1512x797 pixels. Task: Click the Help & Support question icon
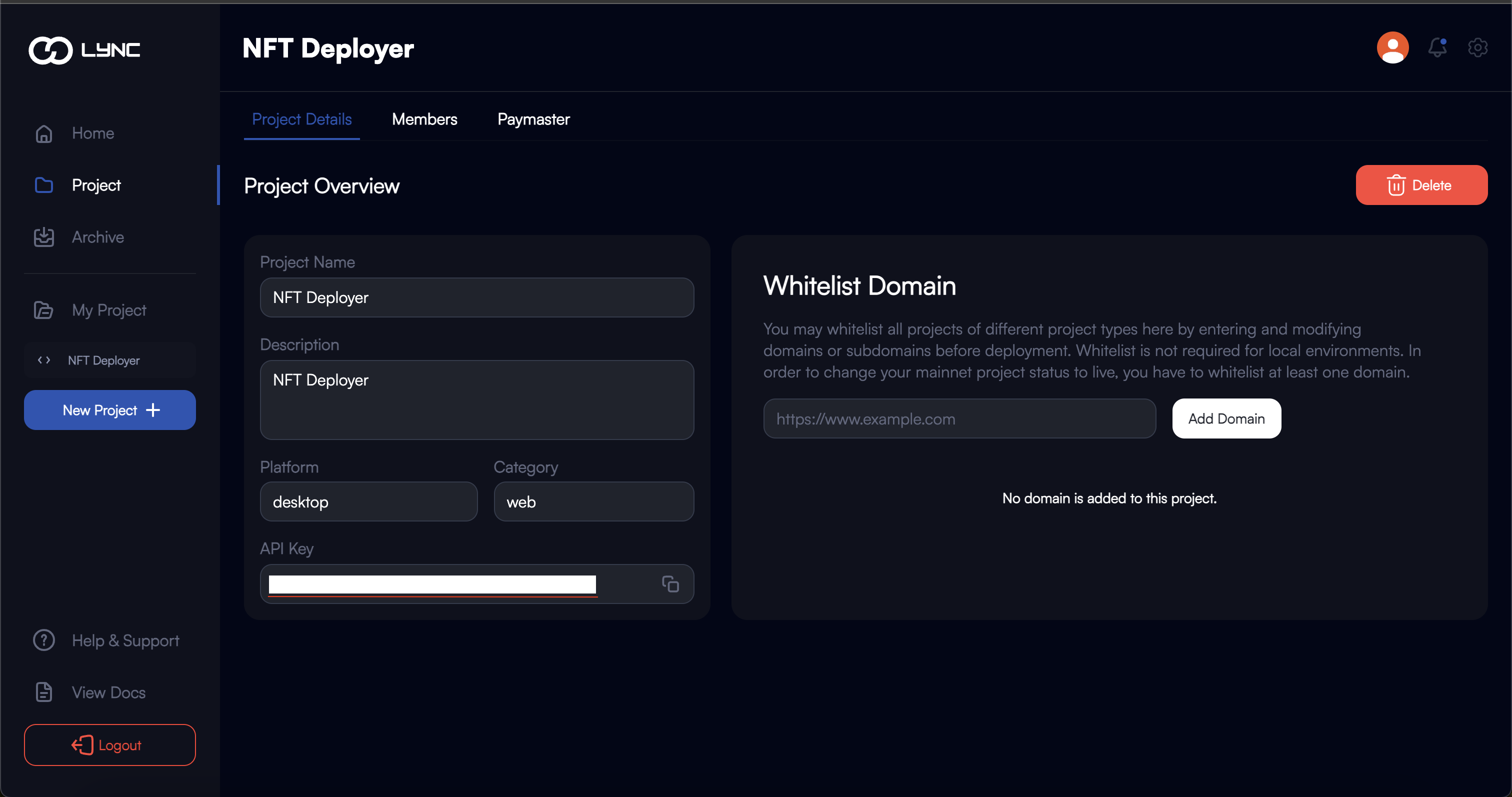click(44, 640)
